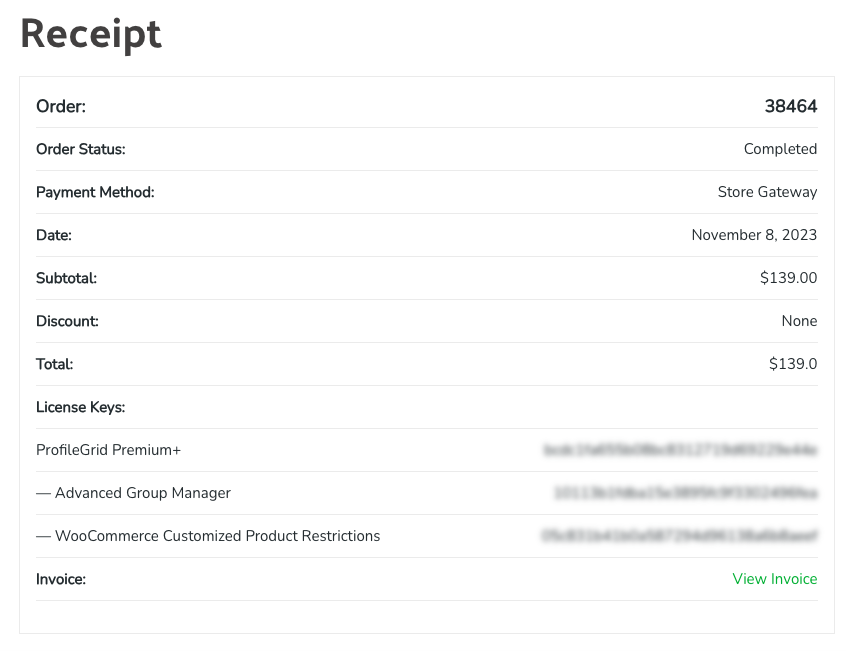Image resolution: width=846 pixels, height=651 pixels.
Task: Click the License Keys section label
Action: [x=80, y=407]
